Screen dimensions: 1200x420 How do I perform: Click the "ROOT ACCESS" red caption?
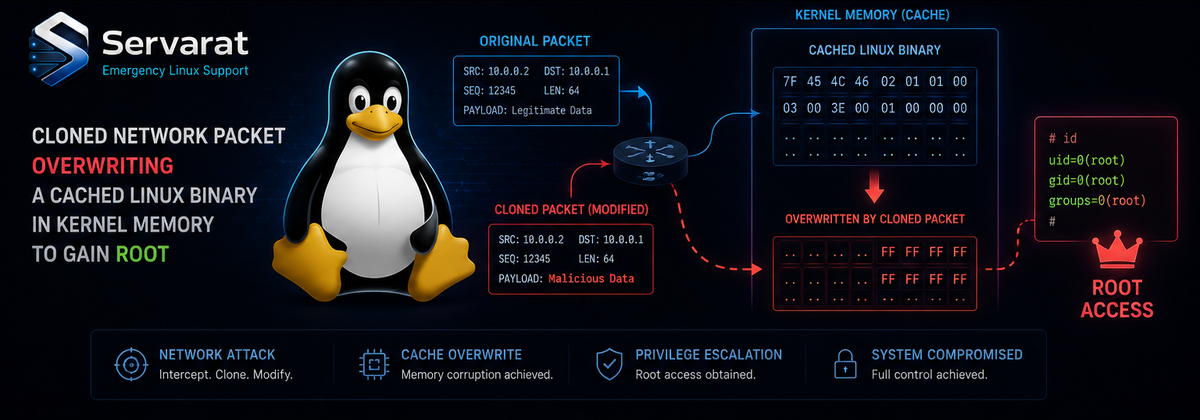[x=1116, y=298]
